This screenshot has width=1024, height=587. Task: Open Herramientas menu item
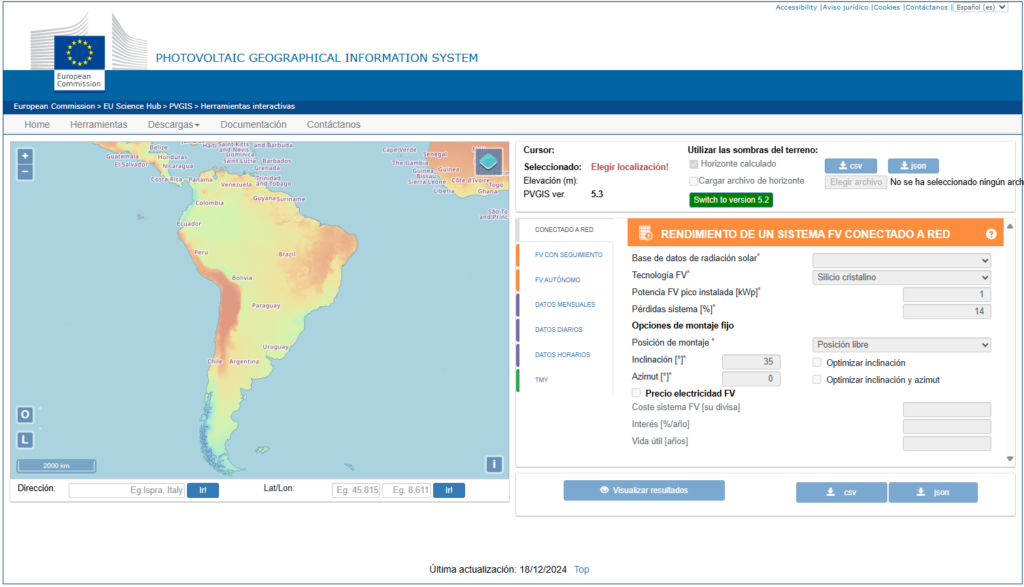pos(99,125)
